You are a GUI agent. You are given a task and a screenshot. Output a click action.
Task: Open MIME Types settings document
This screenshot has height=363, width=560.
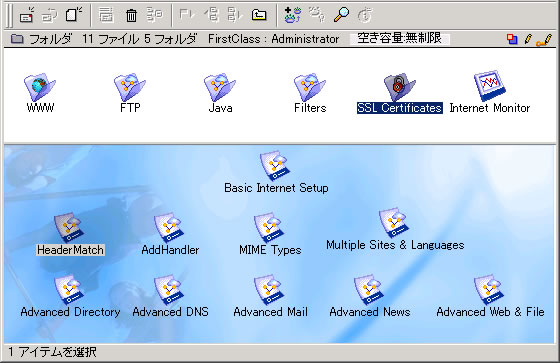pos(269,228)
